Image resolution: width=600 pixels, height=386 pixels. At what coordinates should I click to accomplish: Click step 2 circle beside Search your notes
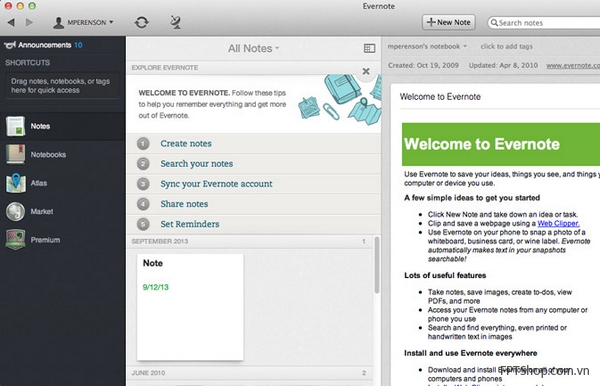point(143,164)
